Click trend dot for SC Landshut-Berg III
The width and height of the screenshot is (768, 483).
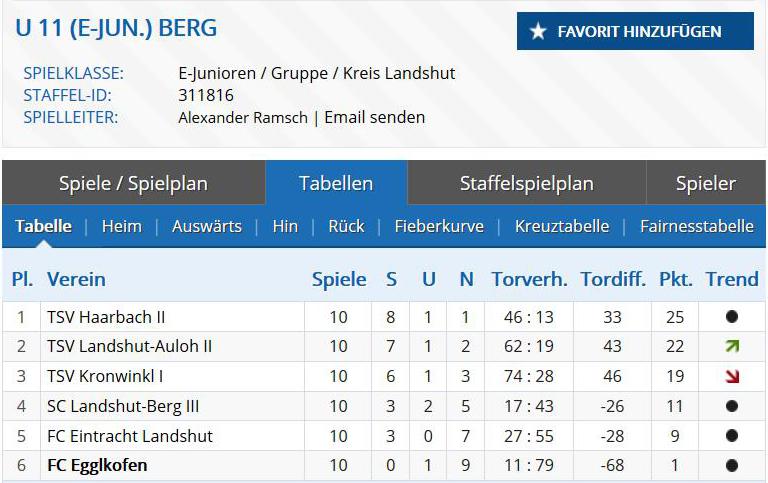[732, 407]
